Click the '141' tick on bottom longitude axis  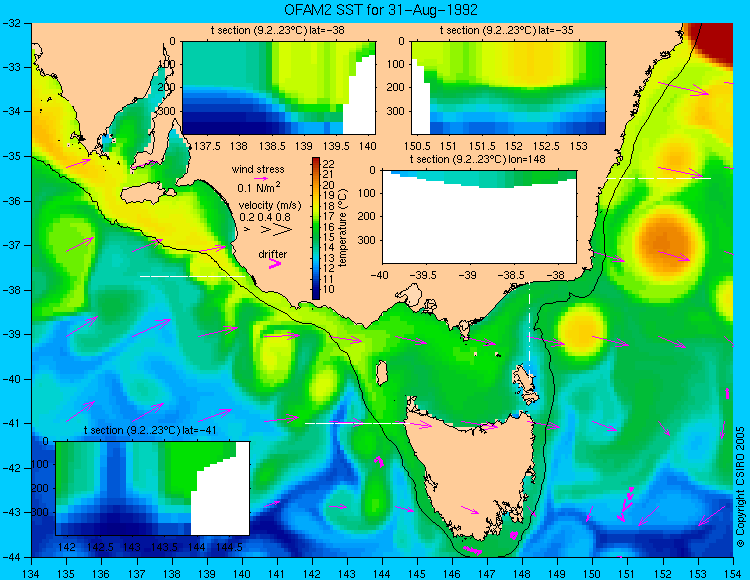tap(276, 573)
